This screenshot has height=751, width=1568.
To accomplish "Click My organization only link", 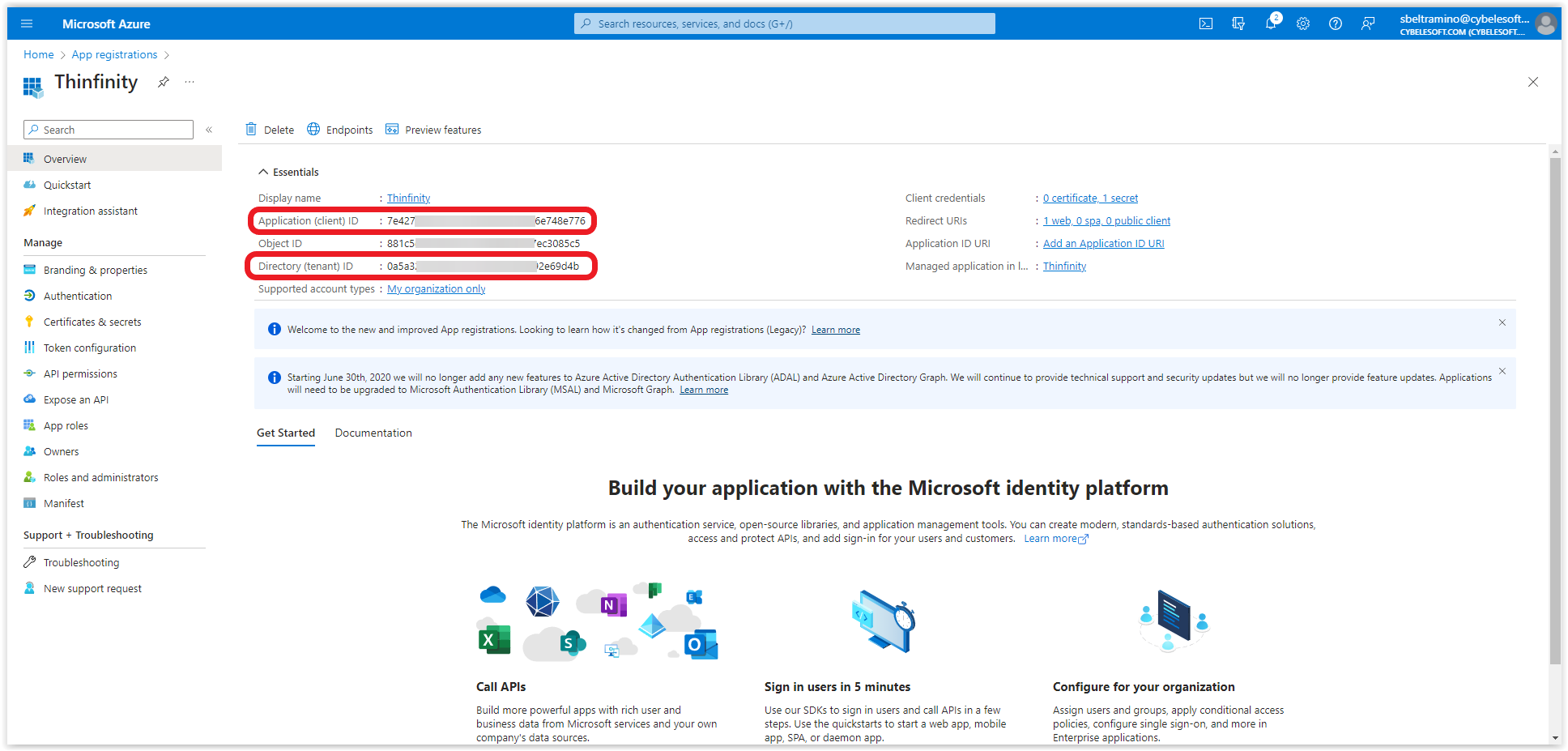I will click(x=437, y=288).
